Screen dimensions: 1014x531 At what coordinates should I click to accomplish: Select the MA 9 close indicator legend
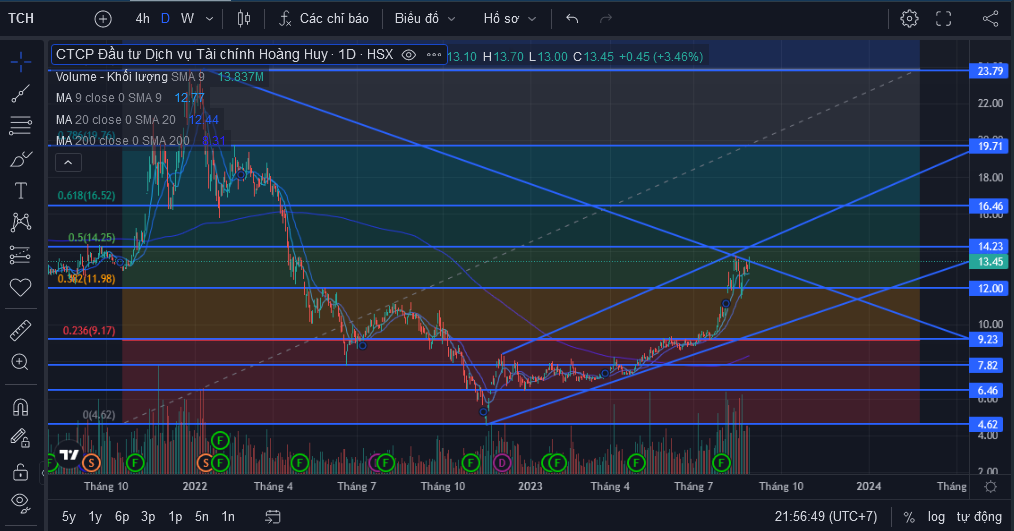109,98
